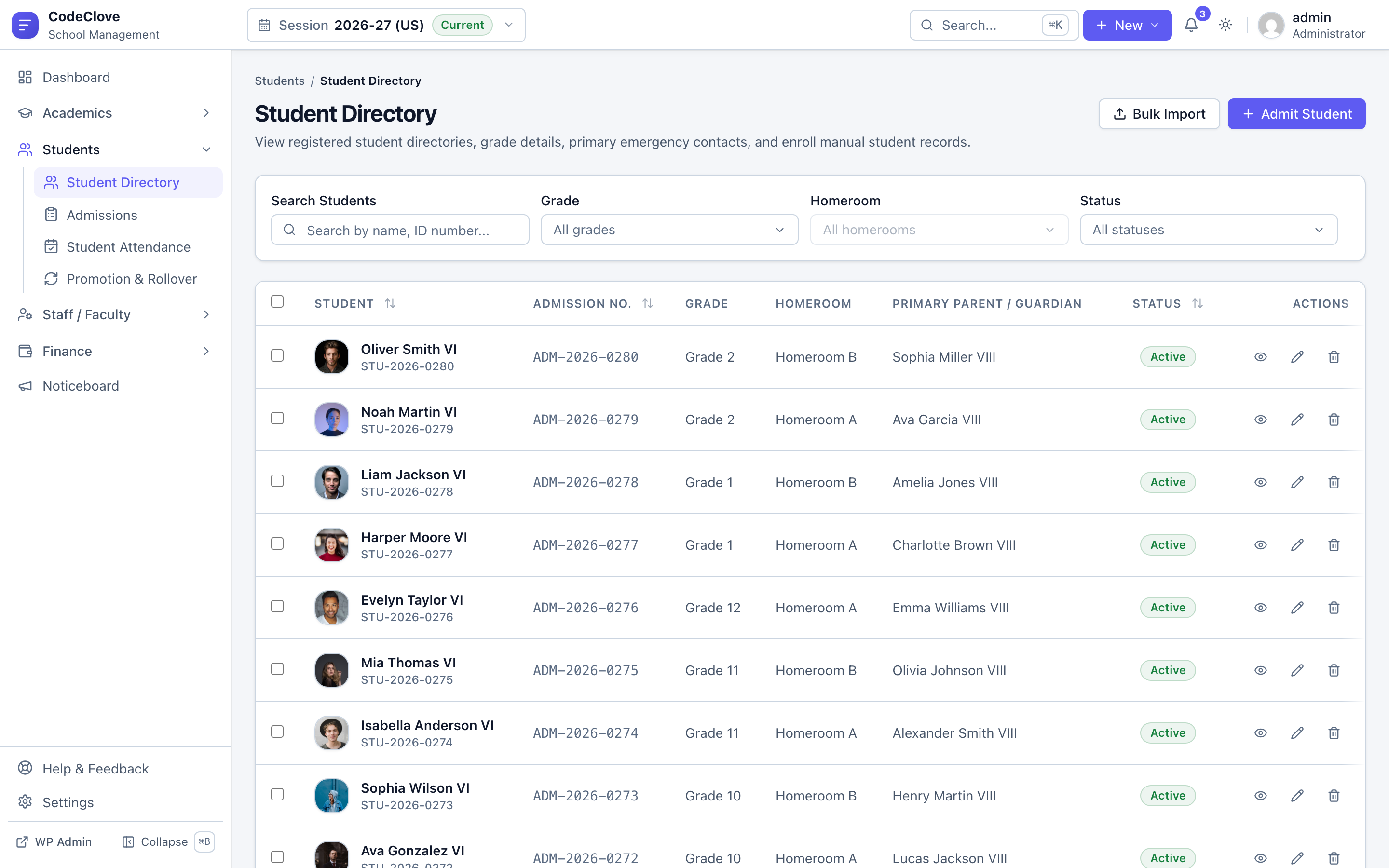Toggle the light/dark theme sun icon

click(1226, 25)
